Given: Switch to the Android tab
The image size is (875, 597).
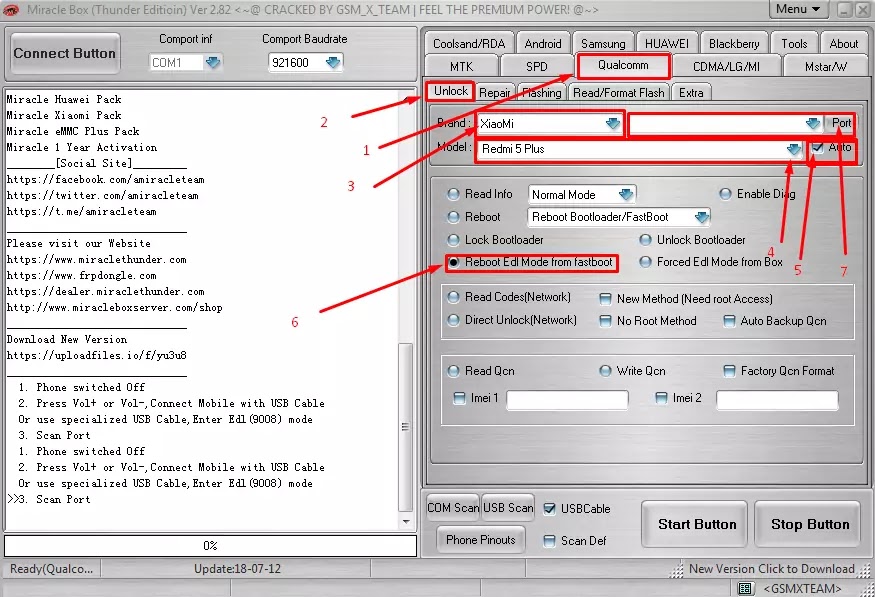Looking at the screenshot, I should pos(542,44).
